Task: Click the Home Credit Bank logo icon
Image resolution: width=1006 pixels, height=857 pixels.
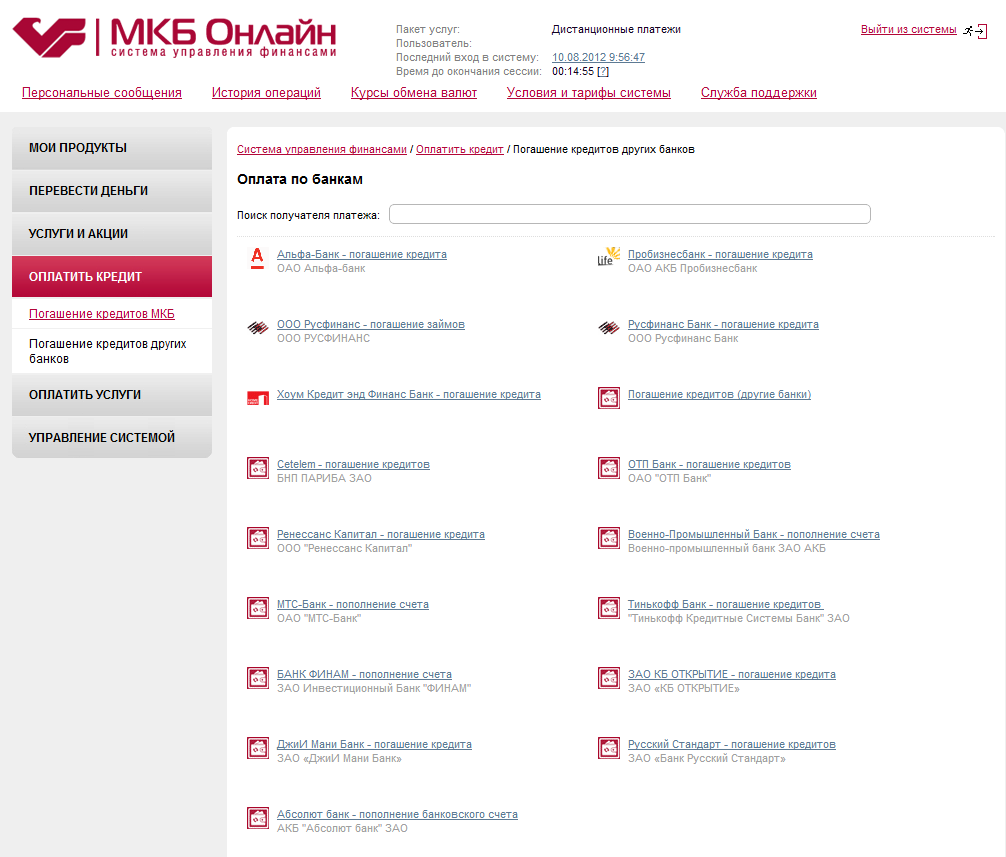Action: [258, 398]
